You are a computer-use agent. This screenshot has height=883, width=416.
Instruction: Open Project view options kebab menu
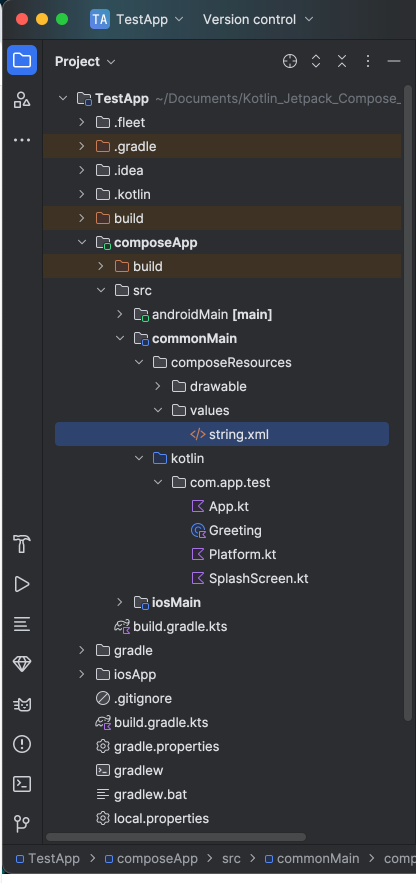[368, 61]
